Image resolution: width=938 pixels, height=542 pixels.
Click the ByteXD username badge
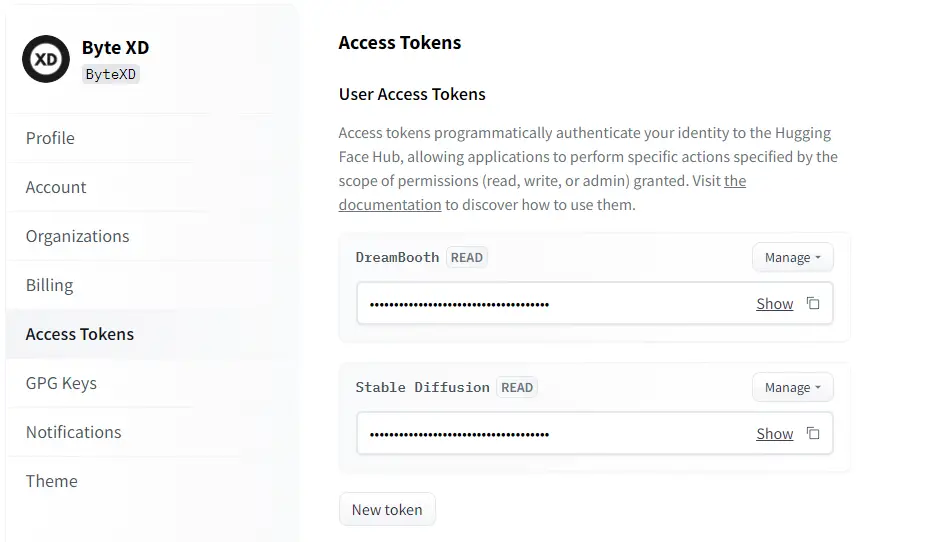click(111, 74)
